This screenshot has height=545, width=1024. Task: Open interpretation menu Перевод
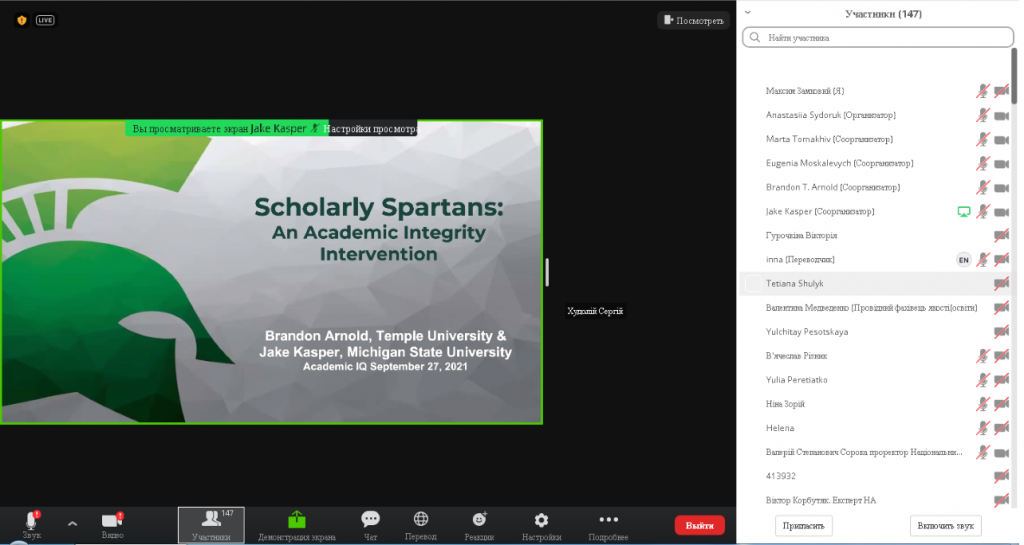[421, 525]
